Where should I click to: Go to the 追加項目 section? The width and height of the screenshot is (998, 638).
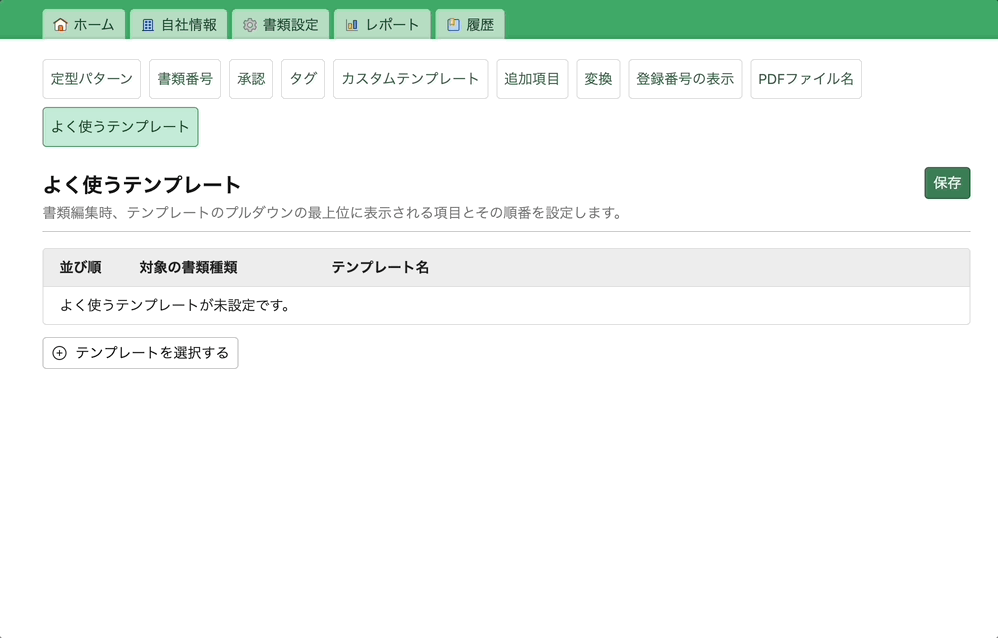pos(532,79)
